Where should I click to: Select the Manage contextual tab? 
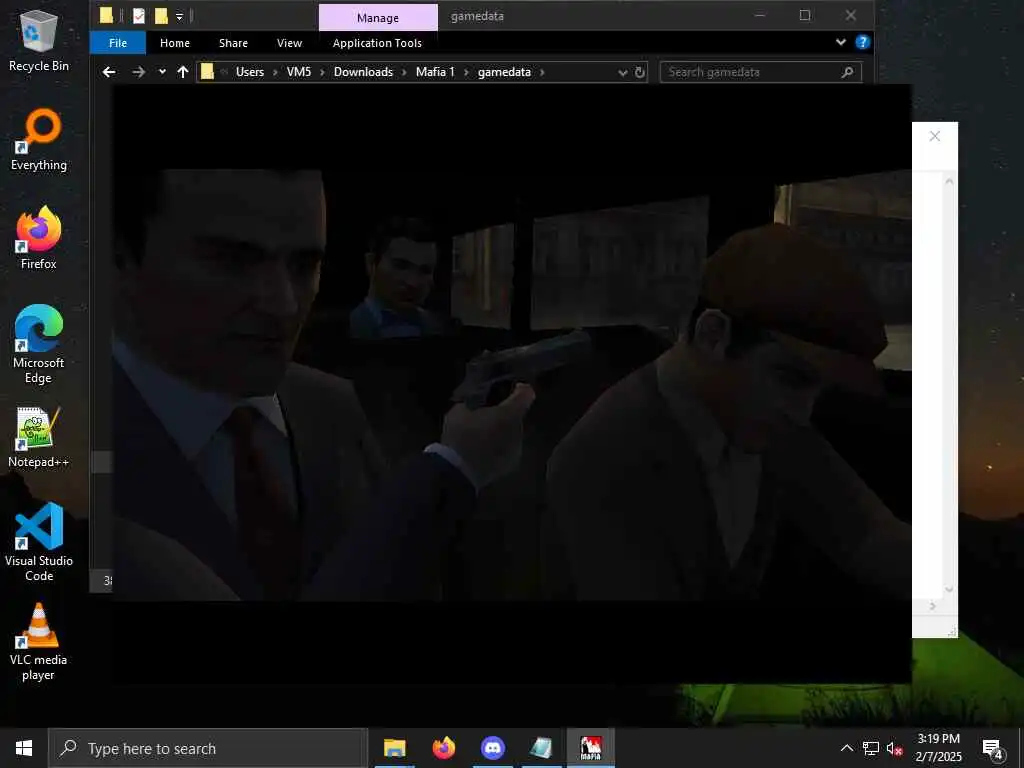coord(378,18)
